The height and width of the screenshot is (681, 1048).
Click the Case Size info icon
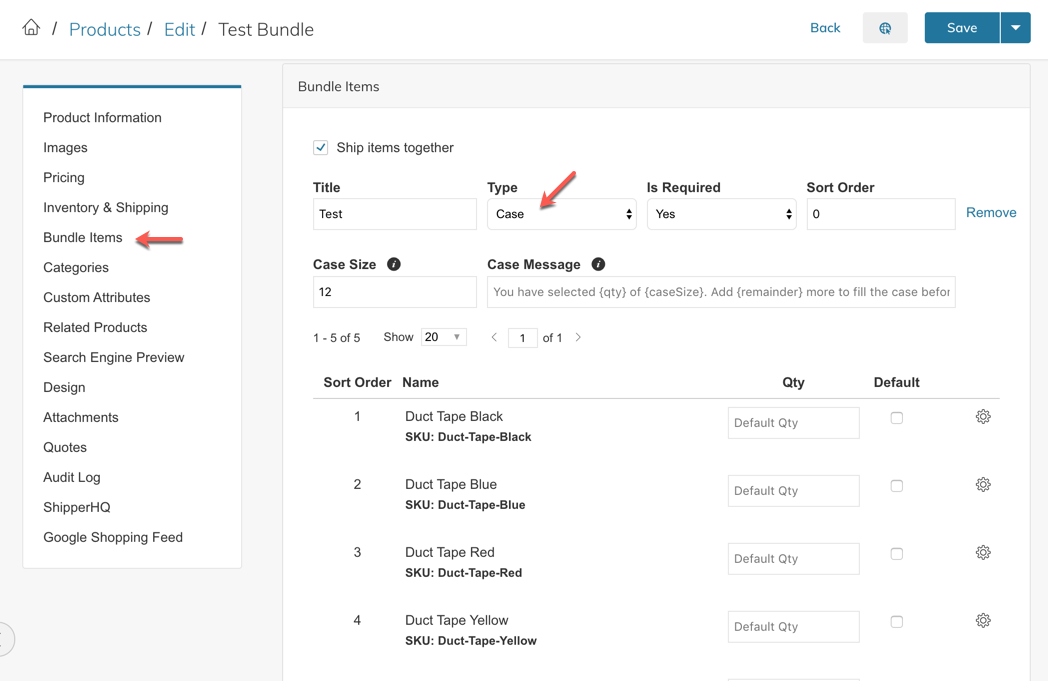coord(394,264)
